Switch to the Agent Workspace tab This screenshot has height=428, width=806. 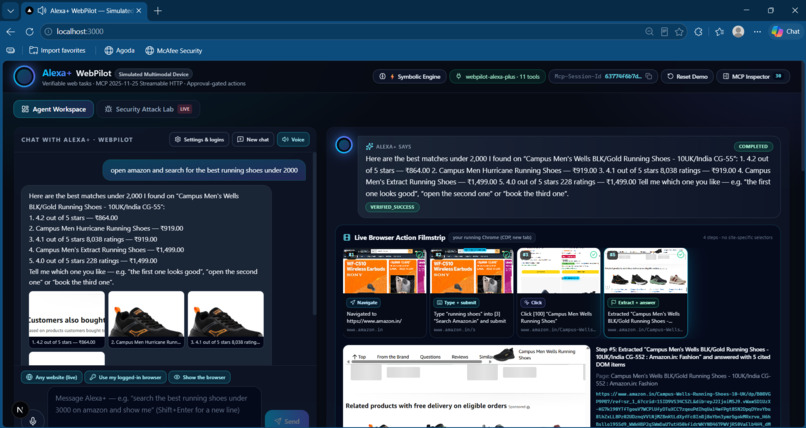click(53, 109)
